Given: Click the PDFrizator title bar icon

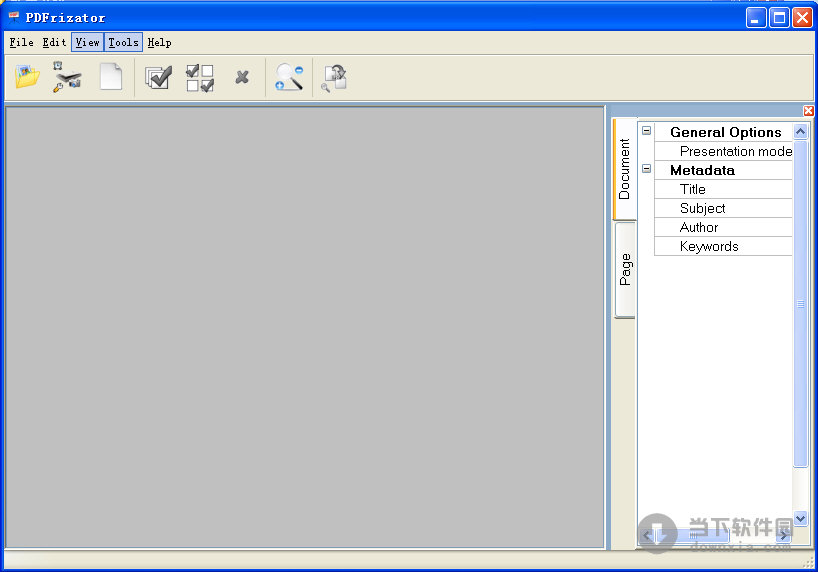Looking at the screenshot, I should tap(14, 17).
